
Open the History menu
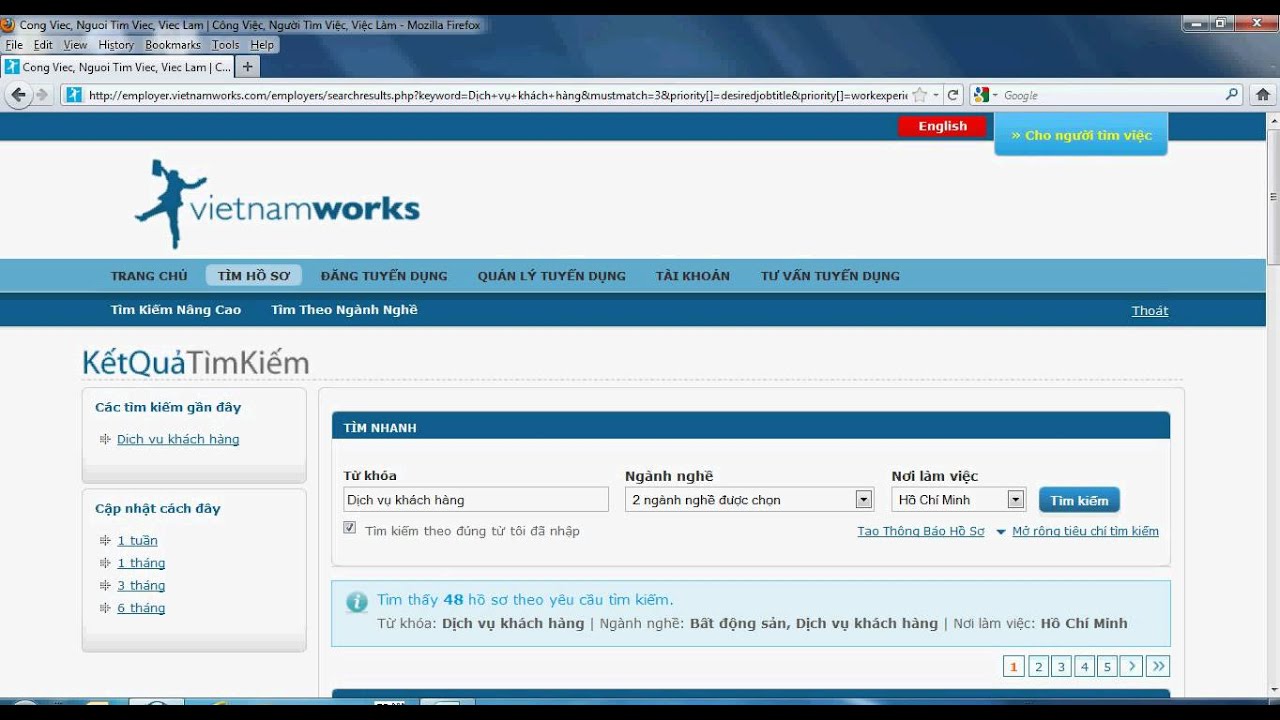(116, 45)
